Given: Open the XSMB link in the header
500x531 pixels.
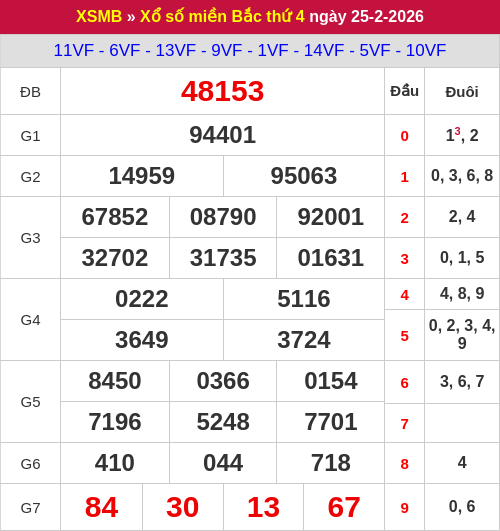Looking at the screenshot, I should pos(99,16).
